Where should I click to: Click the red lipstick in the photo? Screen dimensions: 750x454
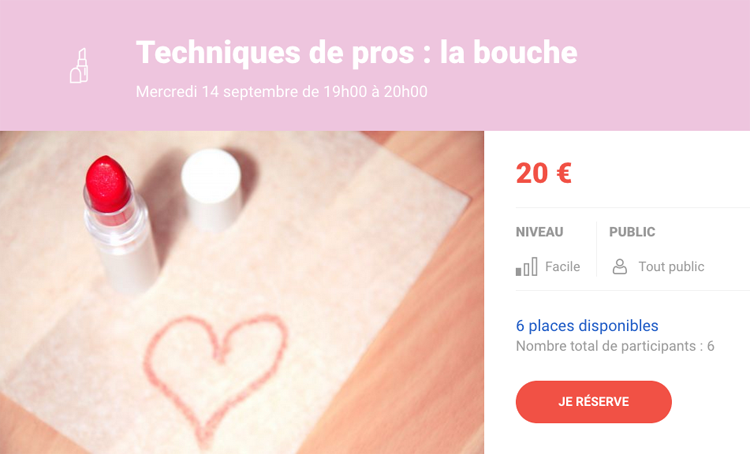point(107,184)
